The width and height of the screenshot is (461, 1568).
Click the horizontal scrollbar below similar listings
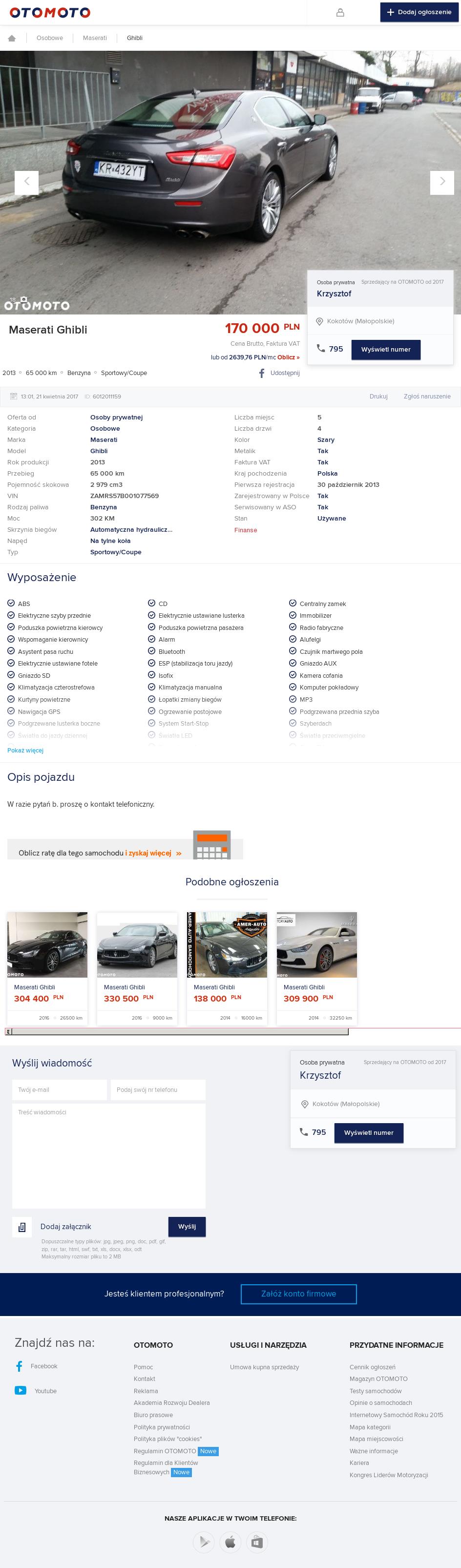tap(177, 1032)
